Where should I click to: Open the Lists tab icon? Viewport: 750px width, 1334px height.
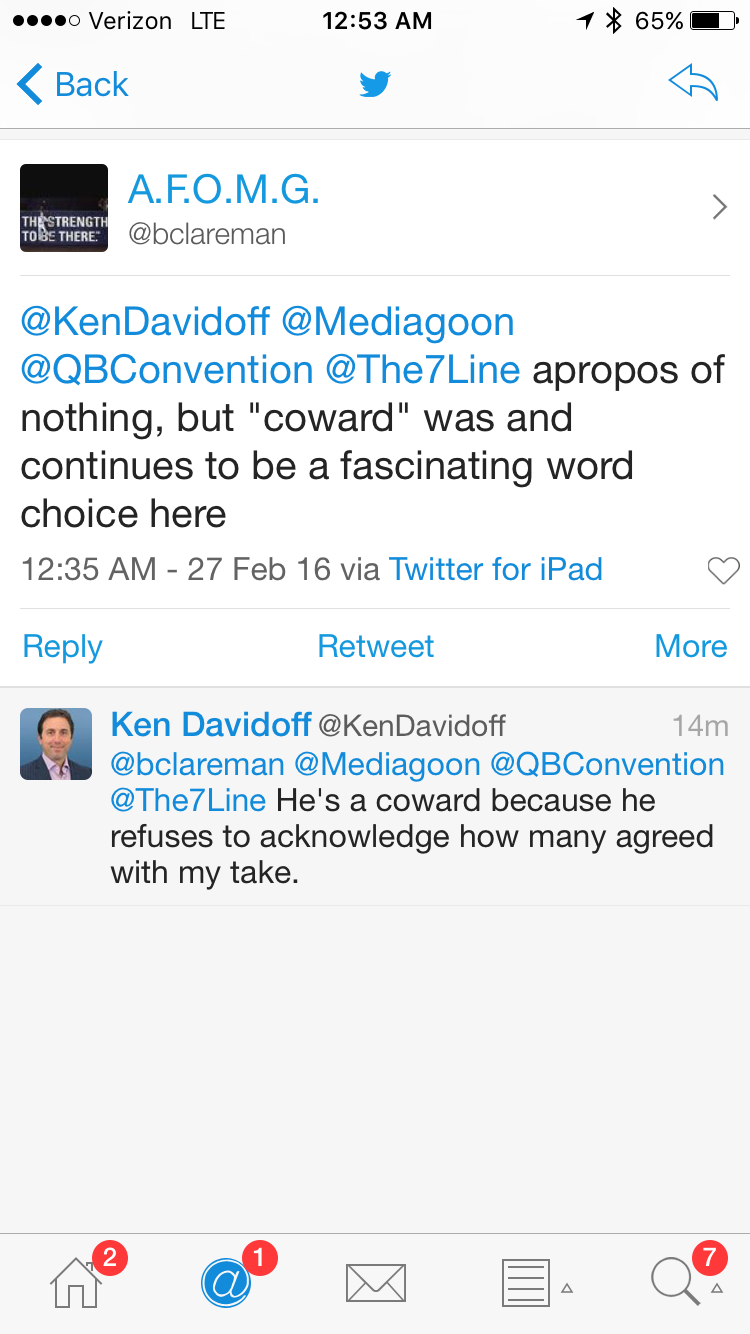click(x=525, y=1282)
